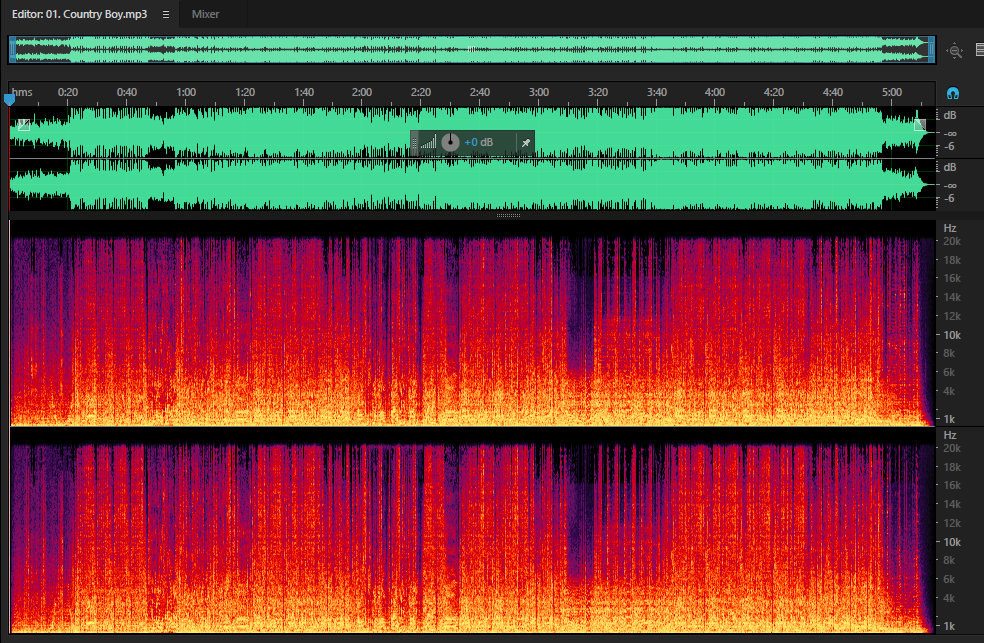Click the blue headphones icon by the ruler
This screenshot has height=643, width=984.
click(x=953, y=94)
